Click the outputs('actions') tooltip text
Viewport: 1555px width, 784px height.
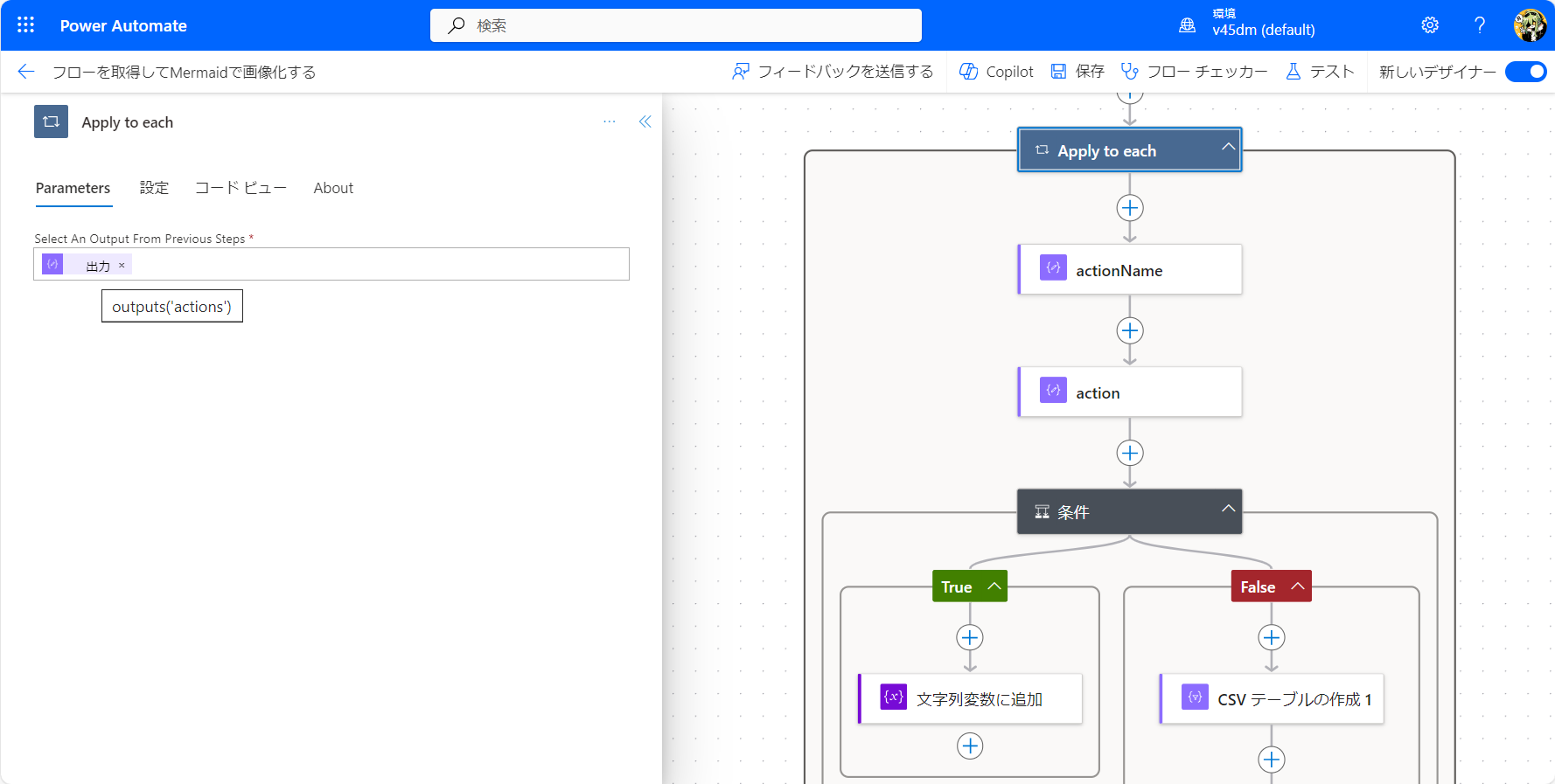[x=171, y=307]
